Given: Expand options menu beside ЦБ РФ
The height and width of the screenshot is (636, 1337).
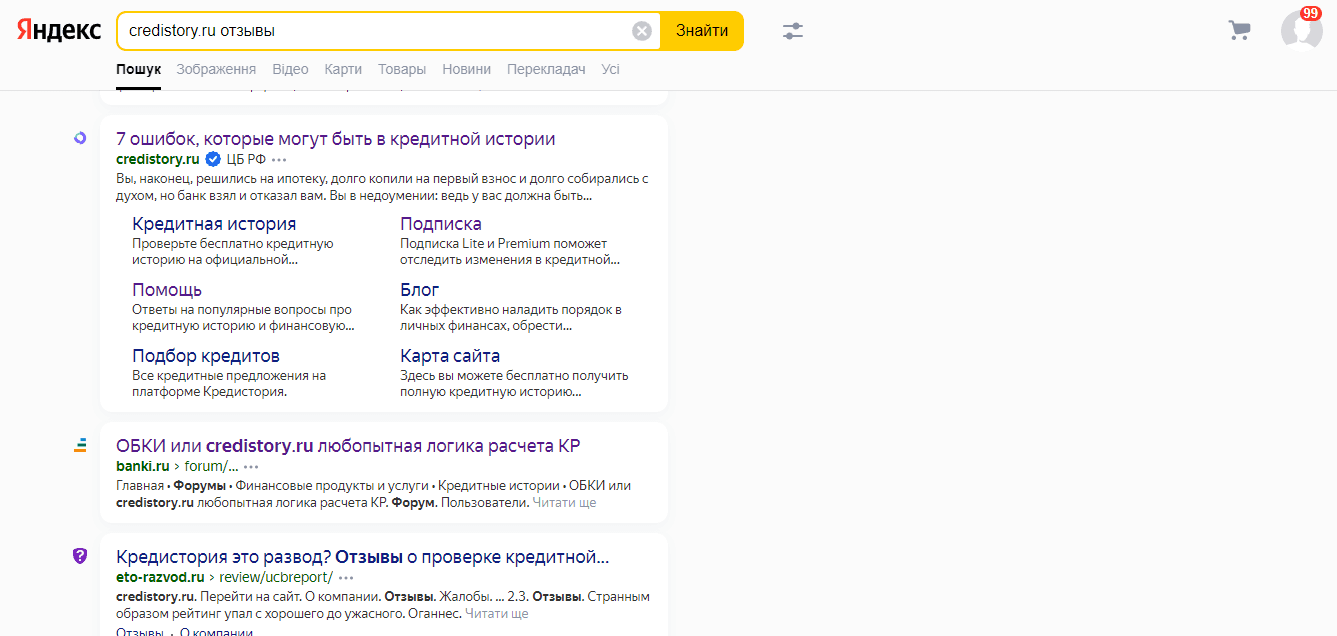Looking at the screenshot, I should pyautogui.click(x=279, y=160).
